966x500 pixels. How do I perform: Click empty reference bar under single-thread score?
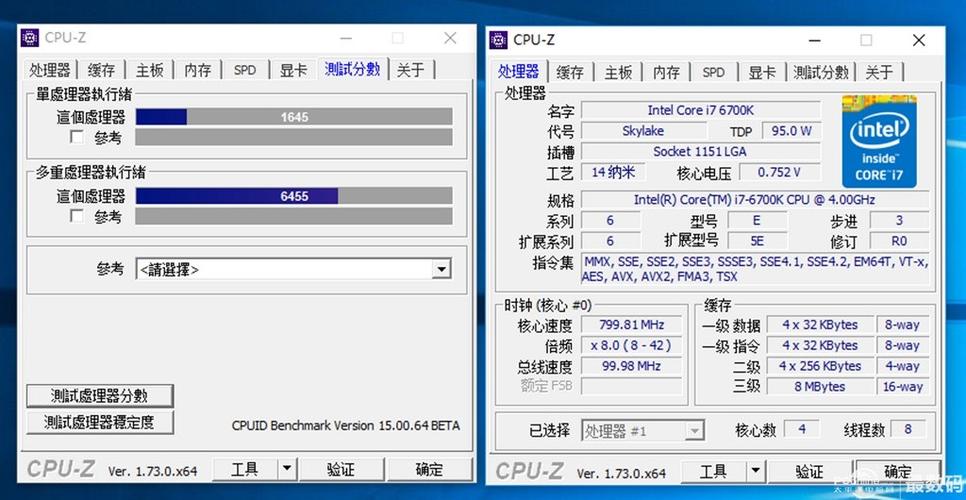[294, 137]
